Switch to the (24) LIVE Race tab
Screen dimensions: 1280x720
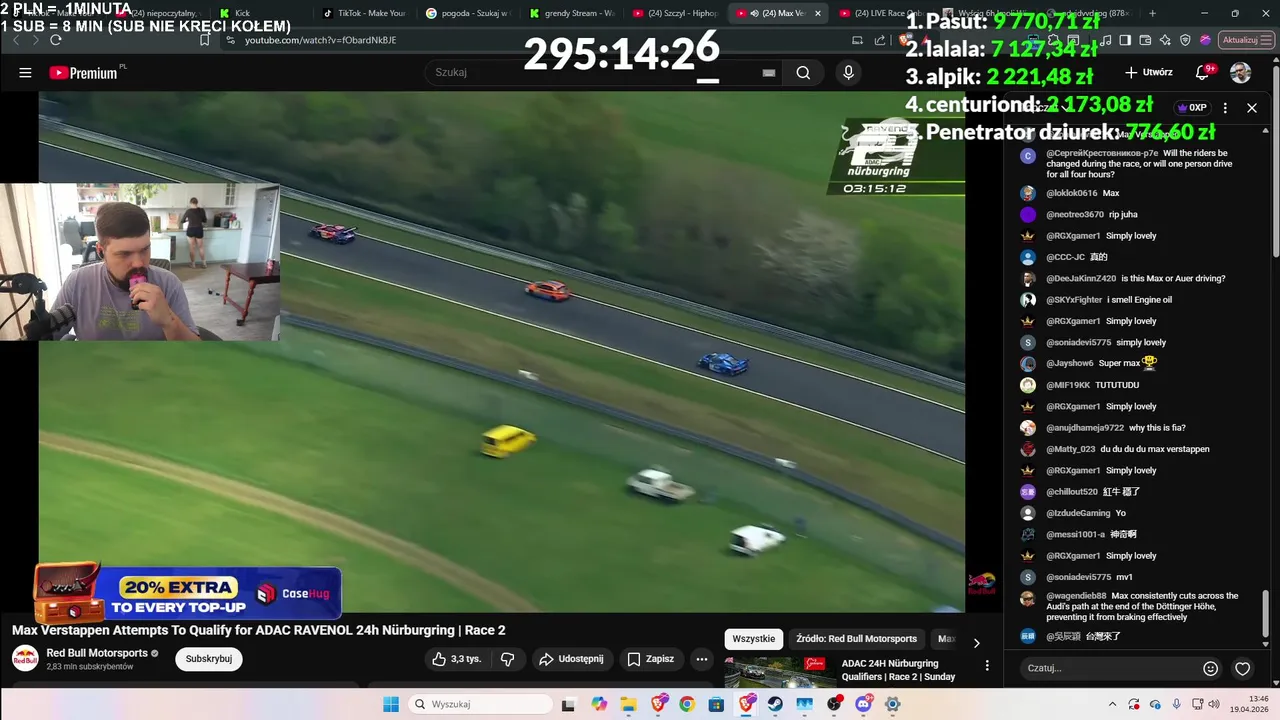coord(882,13)
